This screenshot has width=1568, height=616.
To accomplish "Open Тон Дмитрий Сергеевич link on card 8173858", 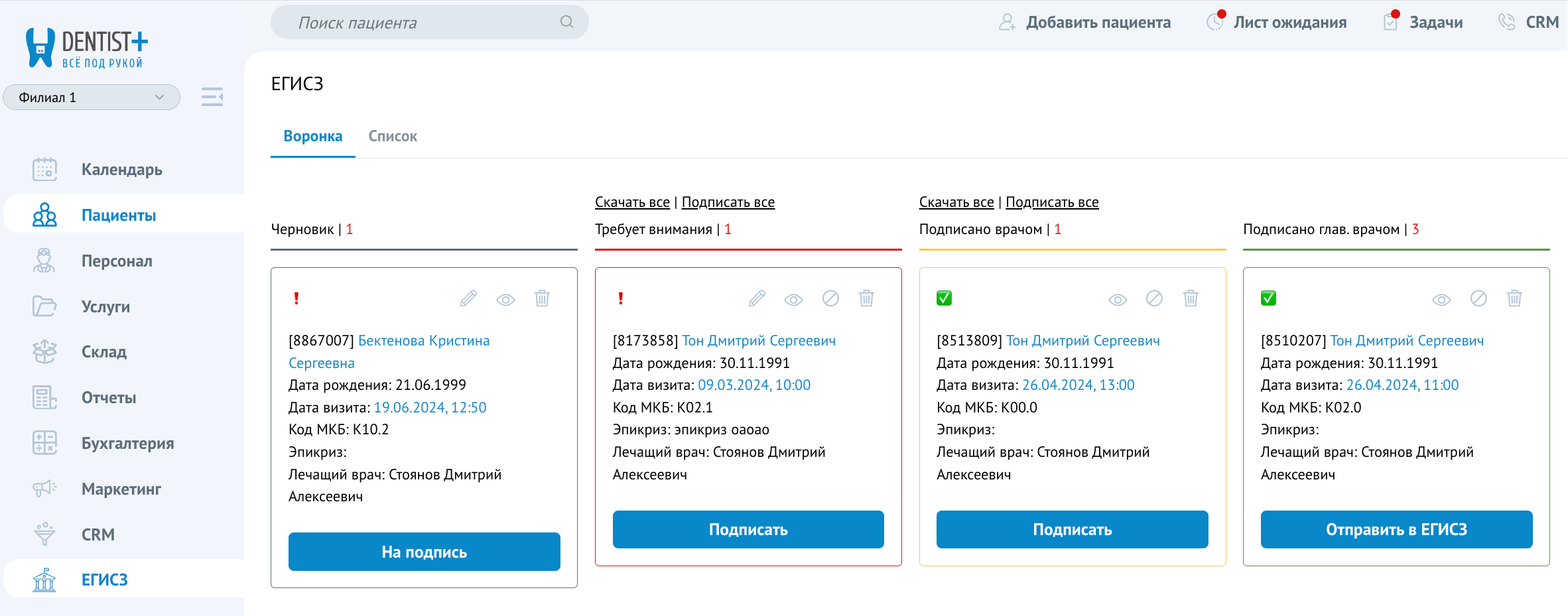I will [759, 341].
